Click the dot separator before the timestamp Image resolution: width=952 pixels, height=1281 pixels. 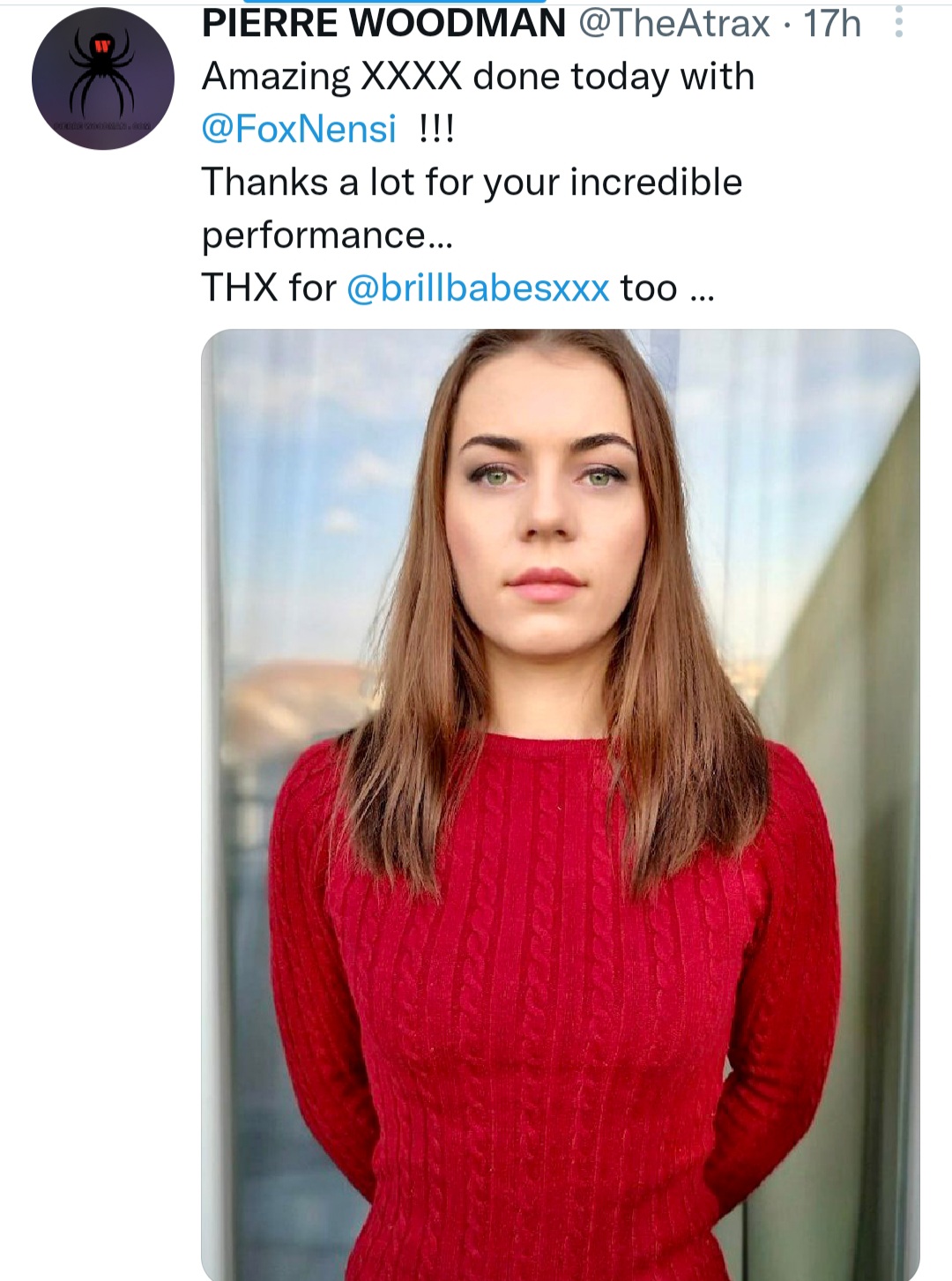coord(787,25)
